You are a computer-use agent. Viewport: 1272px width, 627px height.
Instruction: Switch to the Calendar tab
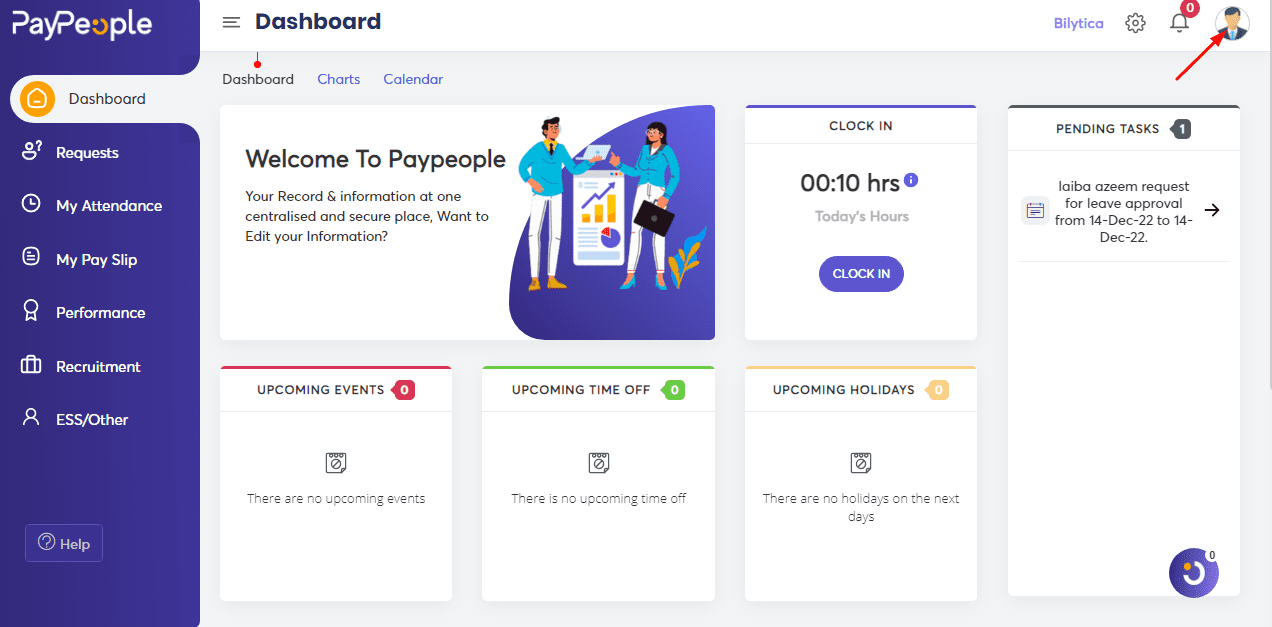click(413, 79)
